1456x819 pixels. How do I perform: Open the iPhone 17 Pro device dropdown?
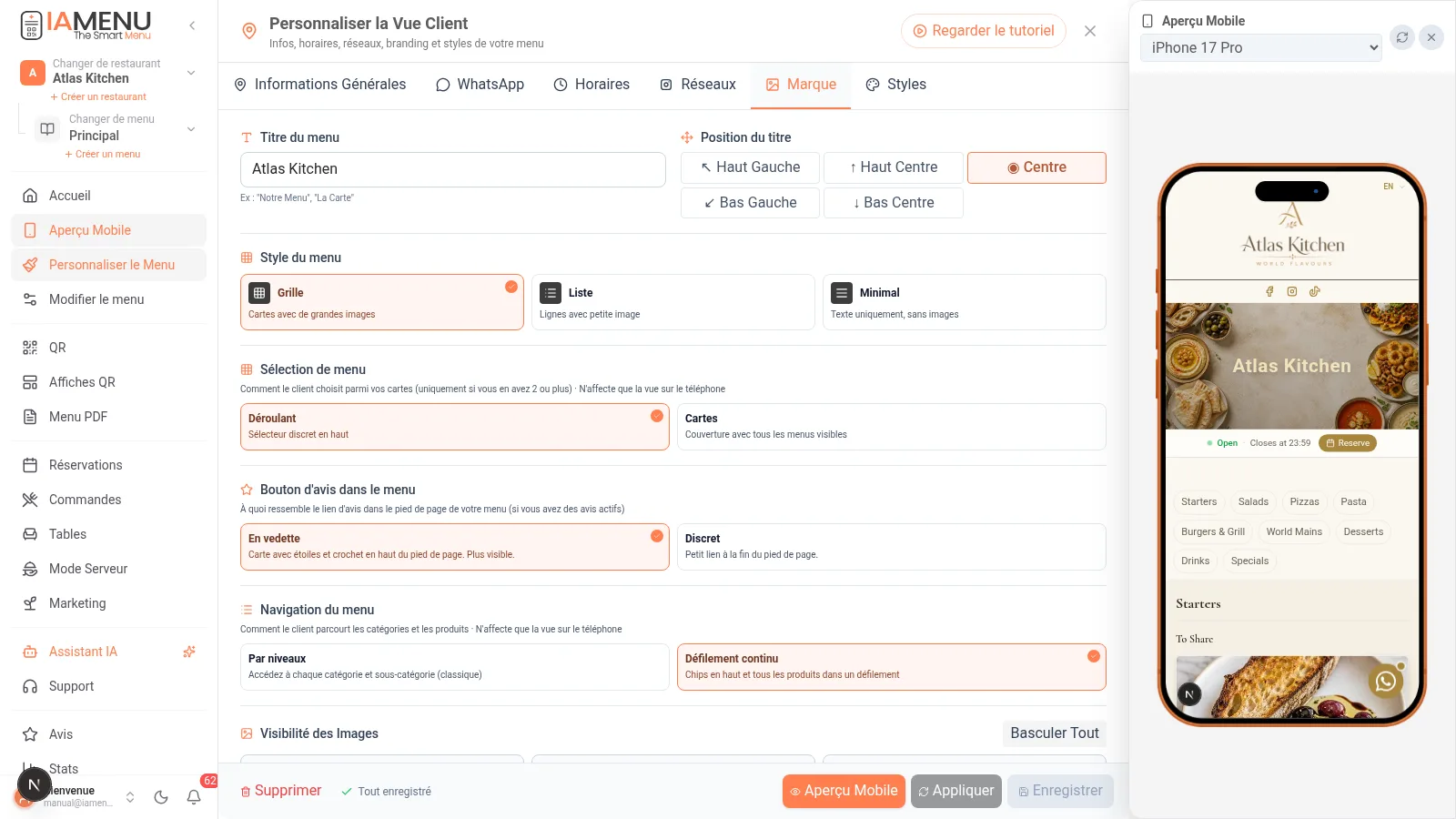click(1261, 48)
